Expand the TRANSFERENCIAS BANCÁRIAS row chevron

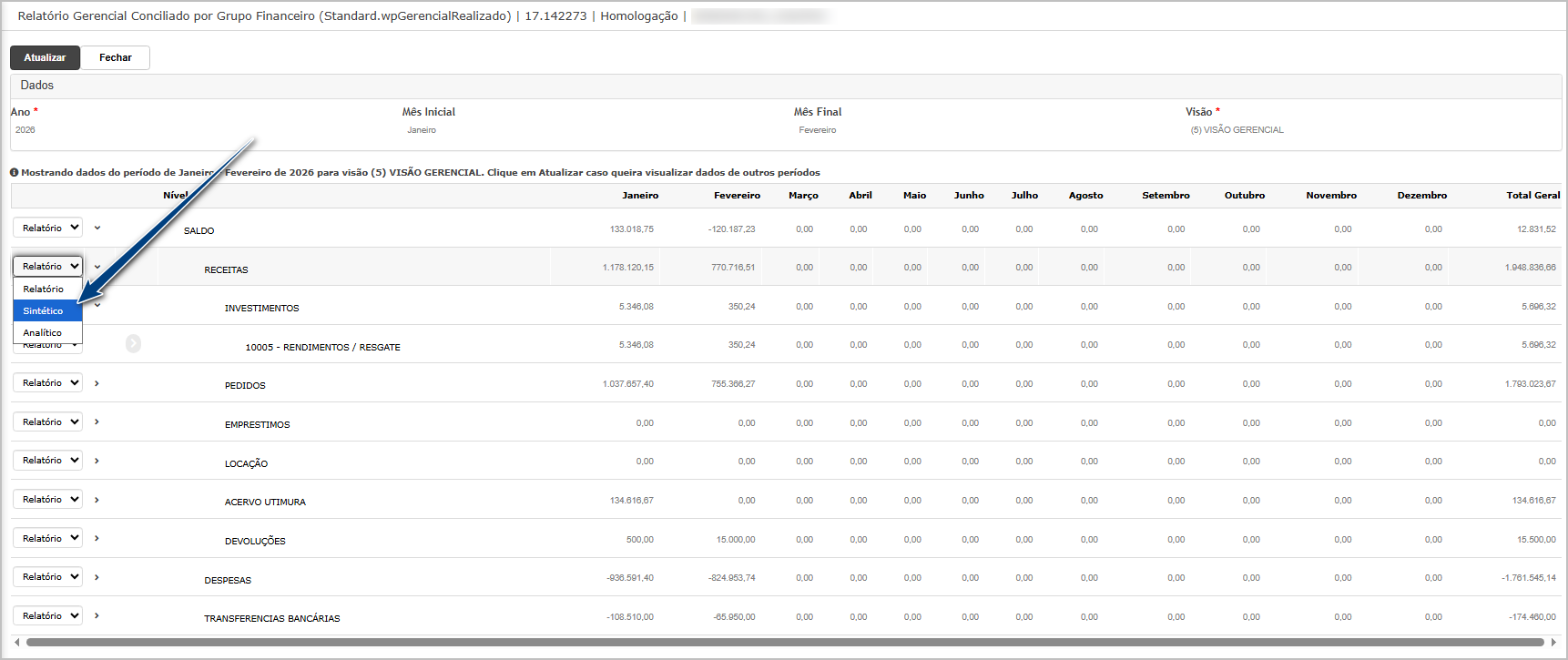point(97,615)
